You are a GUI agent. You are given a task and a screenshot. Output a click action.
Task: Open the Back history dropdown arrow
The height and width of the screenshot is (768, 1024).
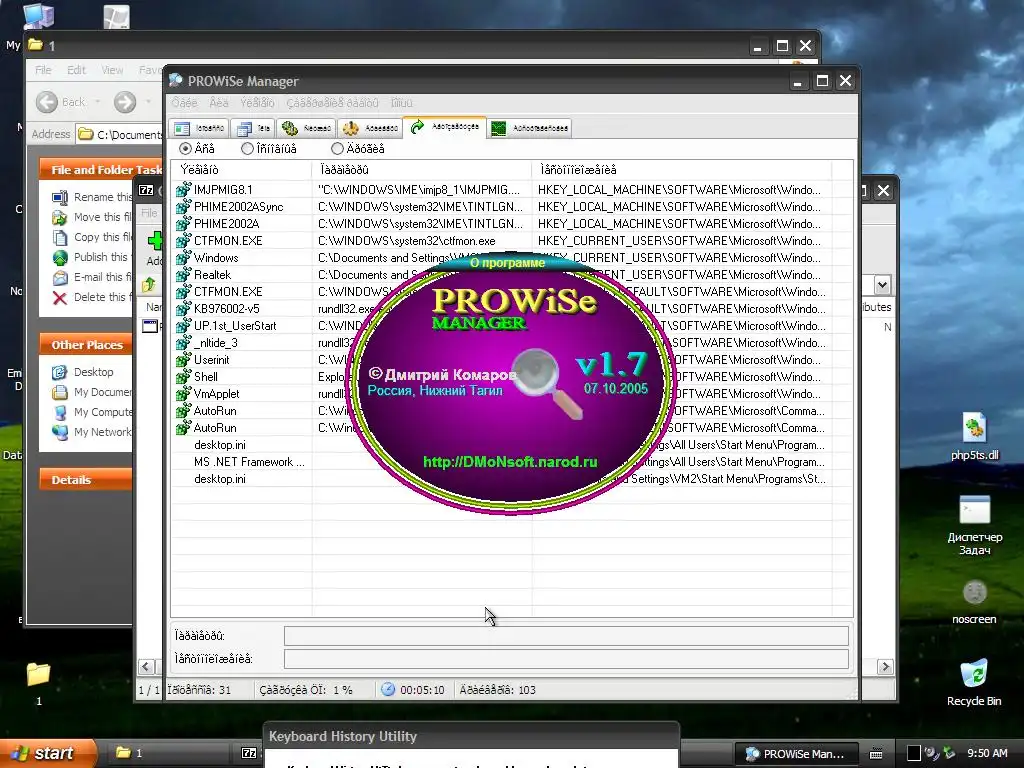97,102
